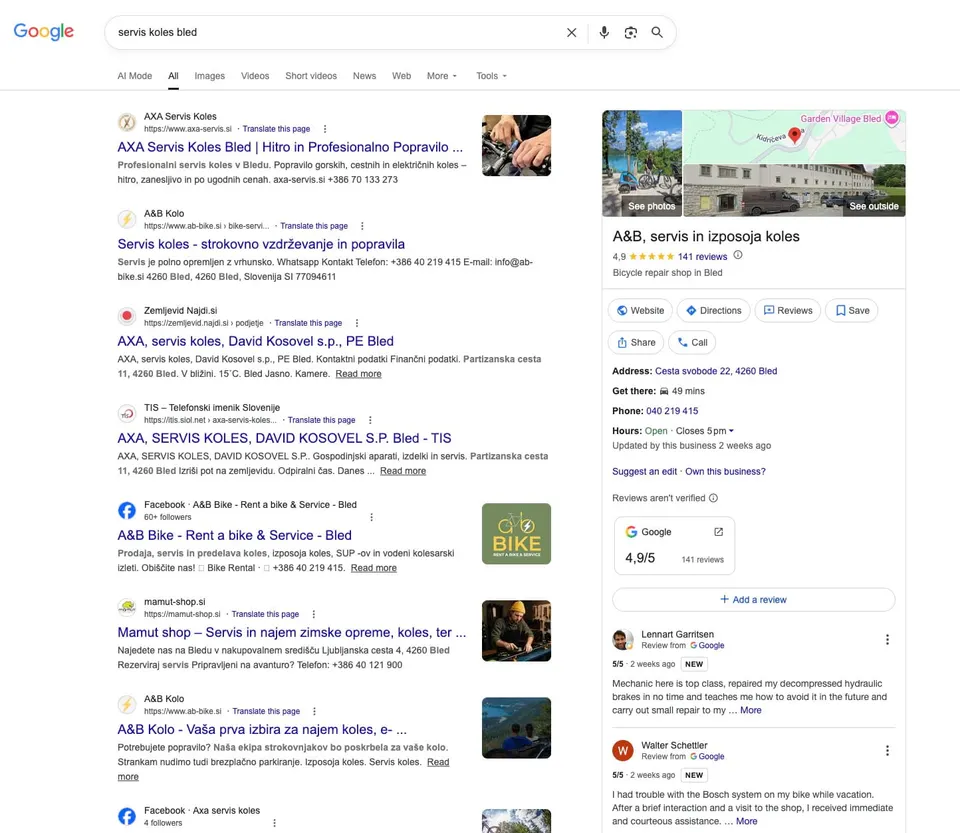Viewport: 960px width, 833px height.
Task: Click Facebook logo of A&B Bike result
Action: [127, 510]
